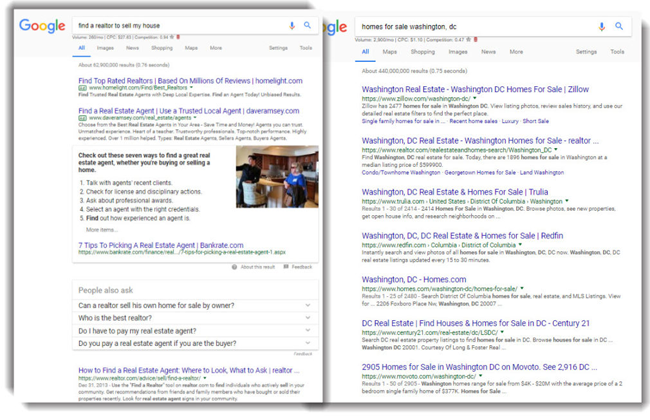This screenshot has height=420, width=650.
Task: Switch to Maps tab in right search window
Action: [390, 52]
